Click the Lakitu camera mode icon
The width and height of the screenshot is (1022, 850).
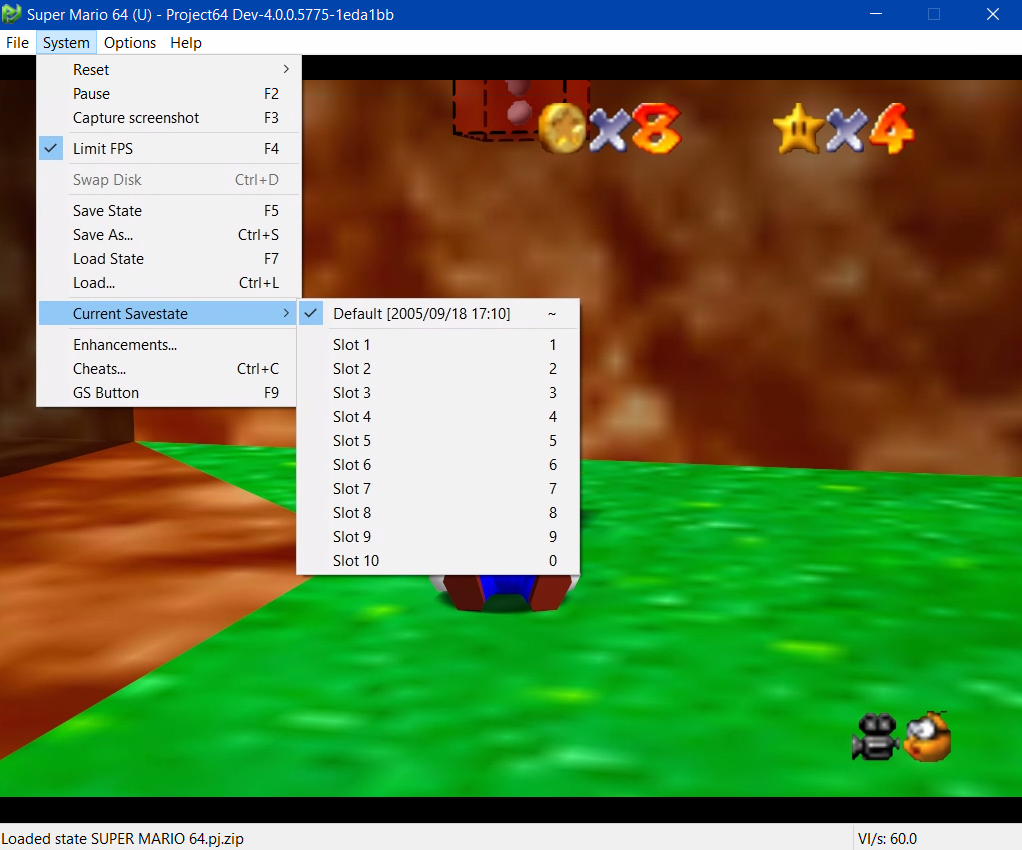click(927, 737)
